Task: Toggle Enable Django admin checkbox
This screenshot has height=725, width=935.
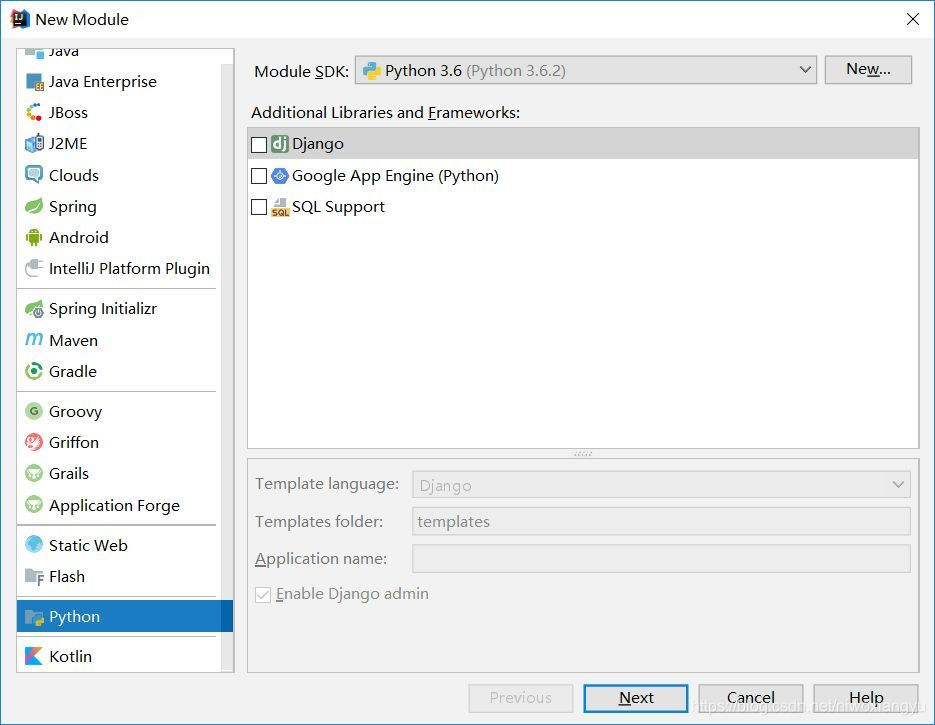Action: coord(263,594)
